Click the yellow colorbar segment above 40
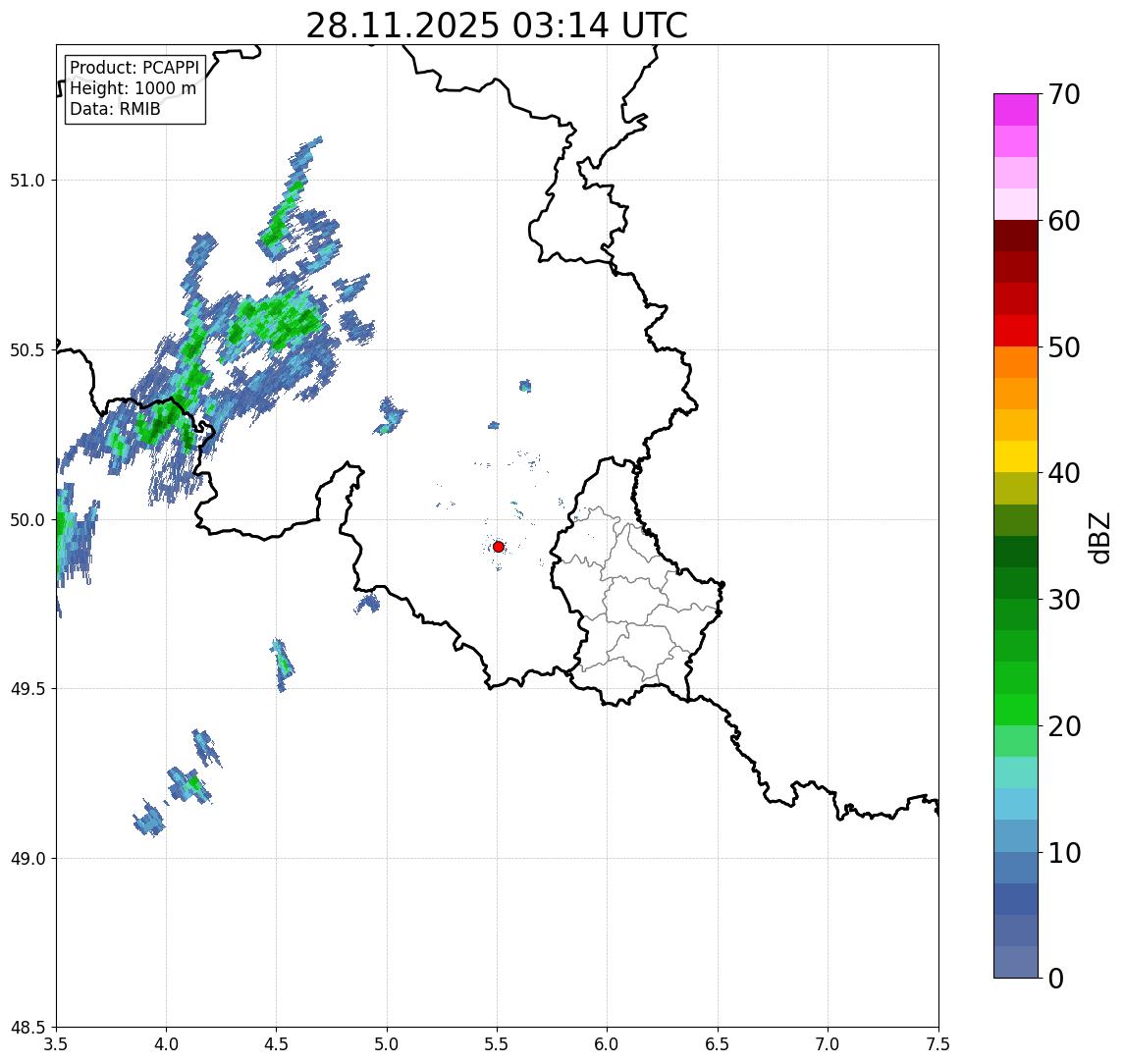 1016,456
